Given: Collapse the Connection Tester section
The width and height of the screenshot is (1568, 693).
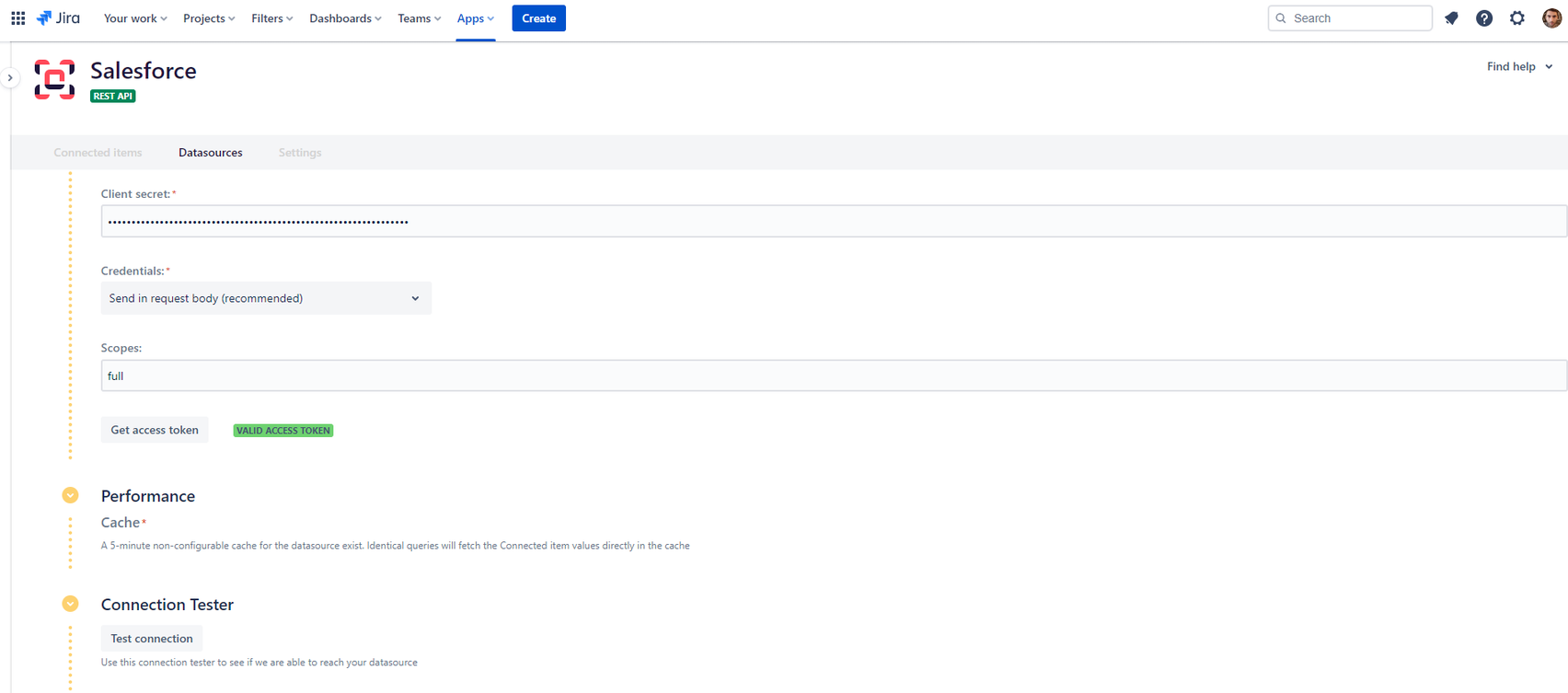Looking at the screenshot, I should [x=70, y=605].
